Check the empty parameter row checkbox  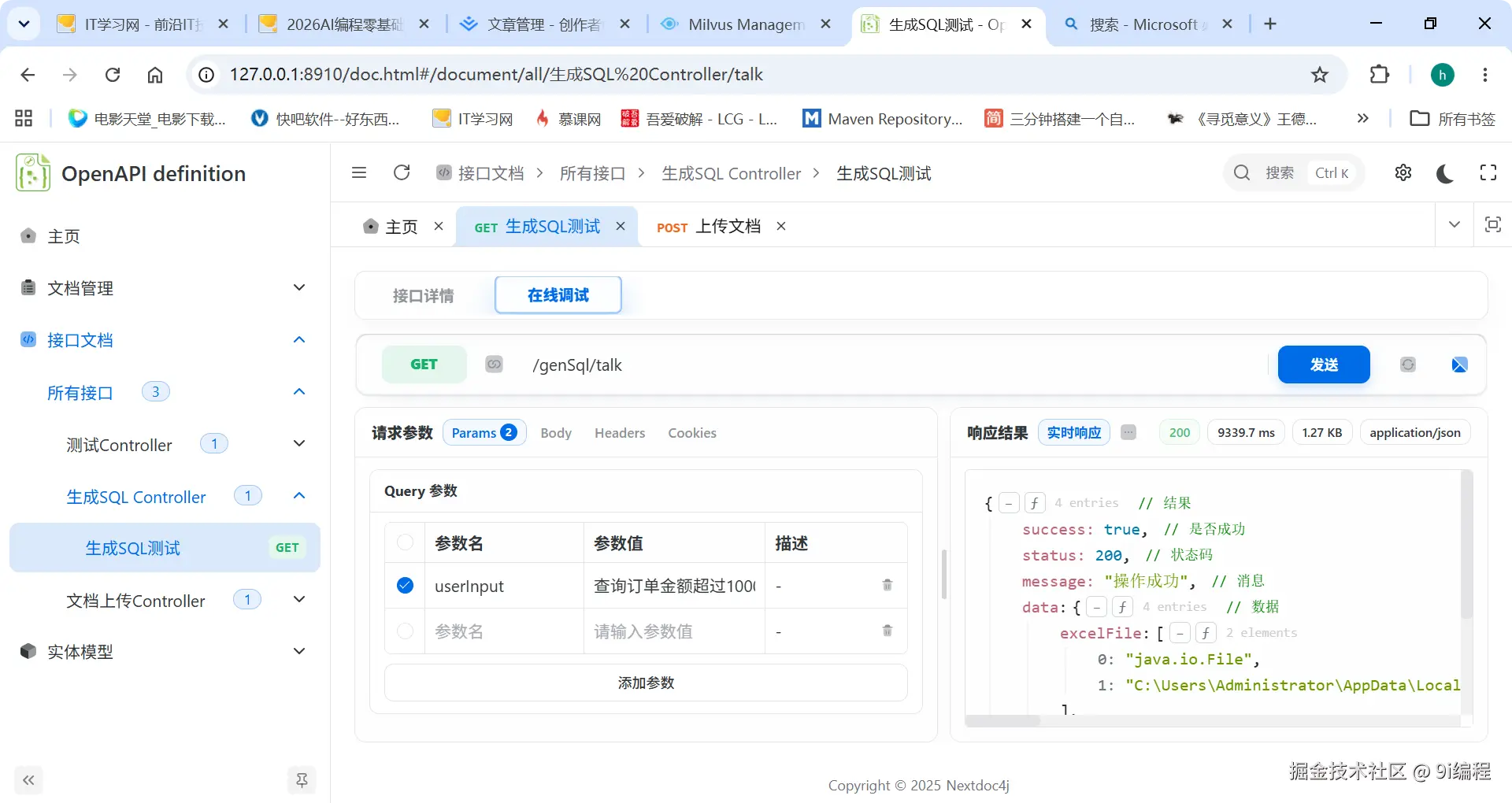[405, 631]
